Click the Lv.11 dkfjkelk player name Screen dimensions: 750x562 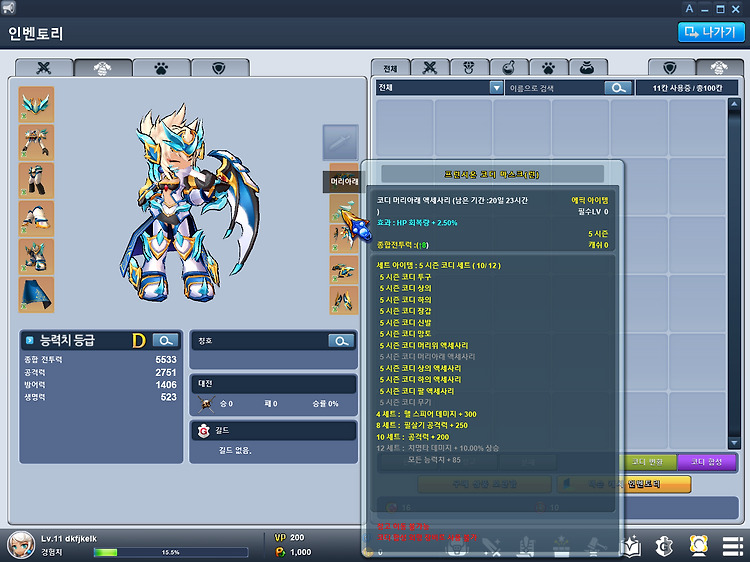point(69,539)
